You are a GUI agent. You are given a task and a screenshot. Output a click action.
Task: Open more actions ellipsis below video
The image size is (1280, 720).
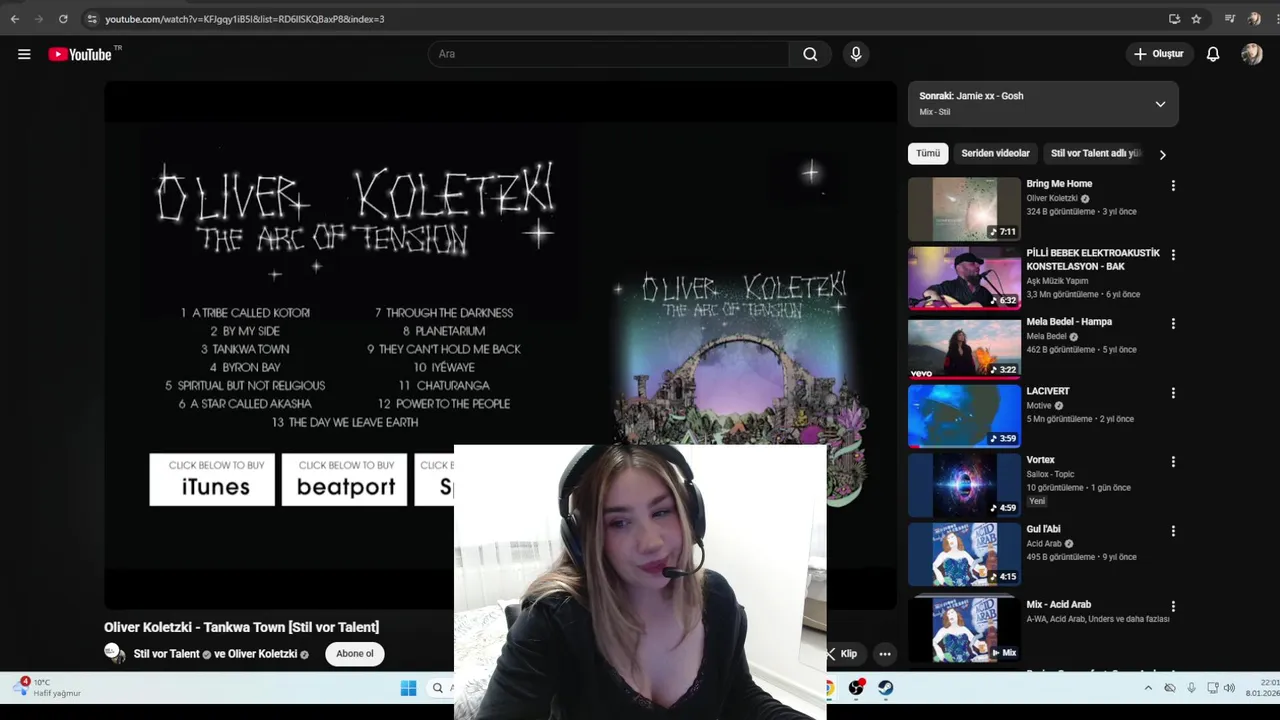[885, 654]
